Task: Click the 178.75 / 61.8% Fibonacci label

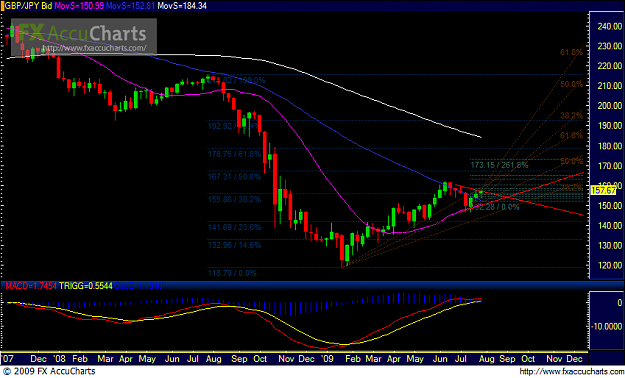Action: (x=234, y=154)
